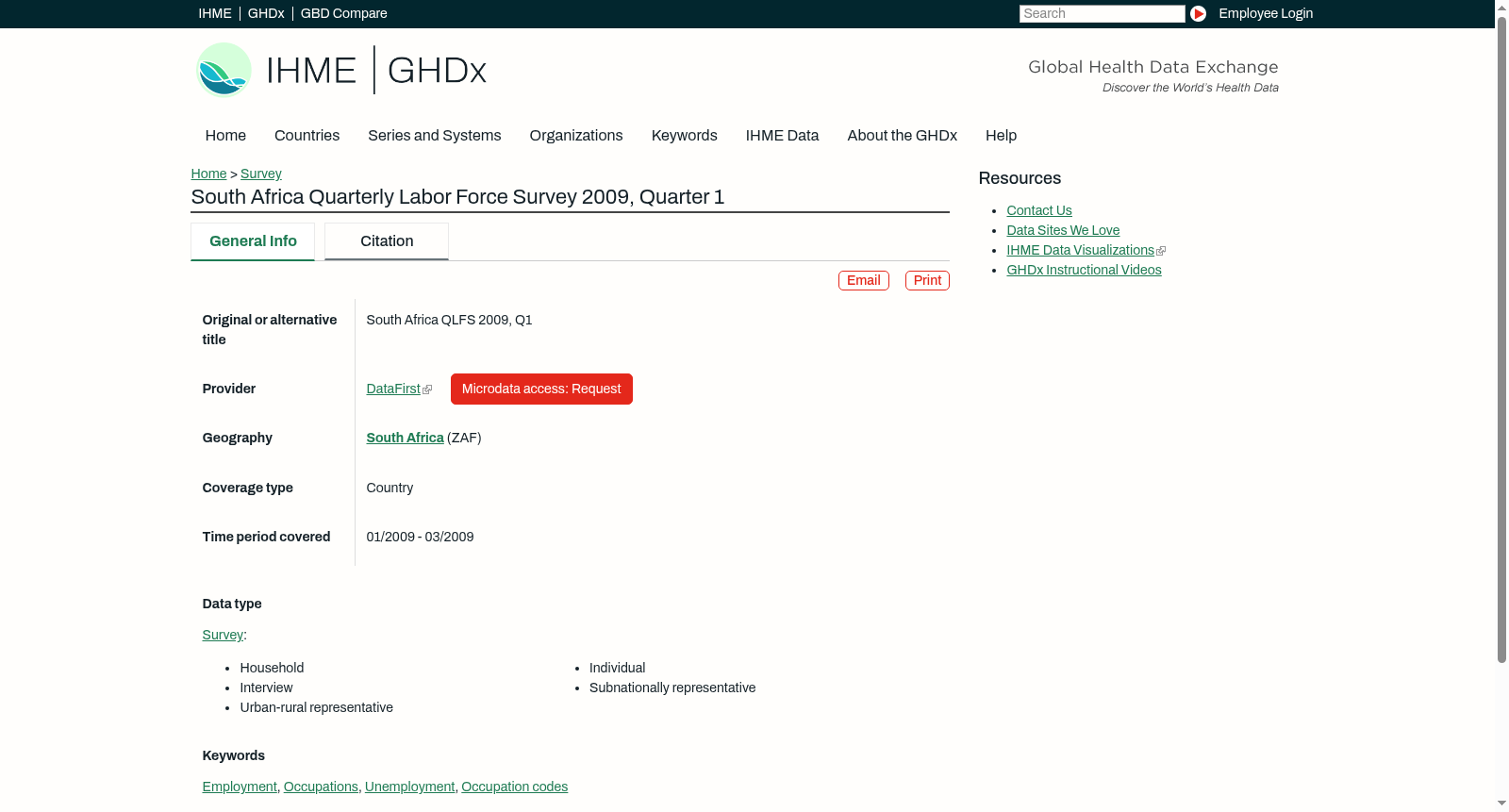Open the Help menu item
This screenshot has height=812, width=1509.
click(1001, 136)
